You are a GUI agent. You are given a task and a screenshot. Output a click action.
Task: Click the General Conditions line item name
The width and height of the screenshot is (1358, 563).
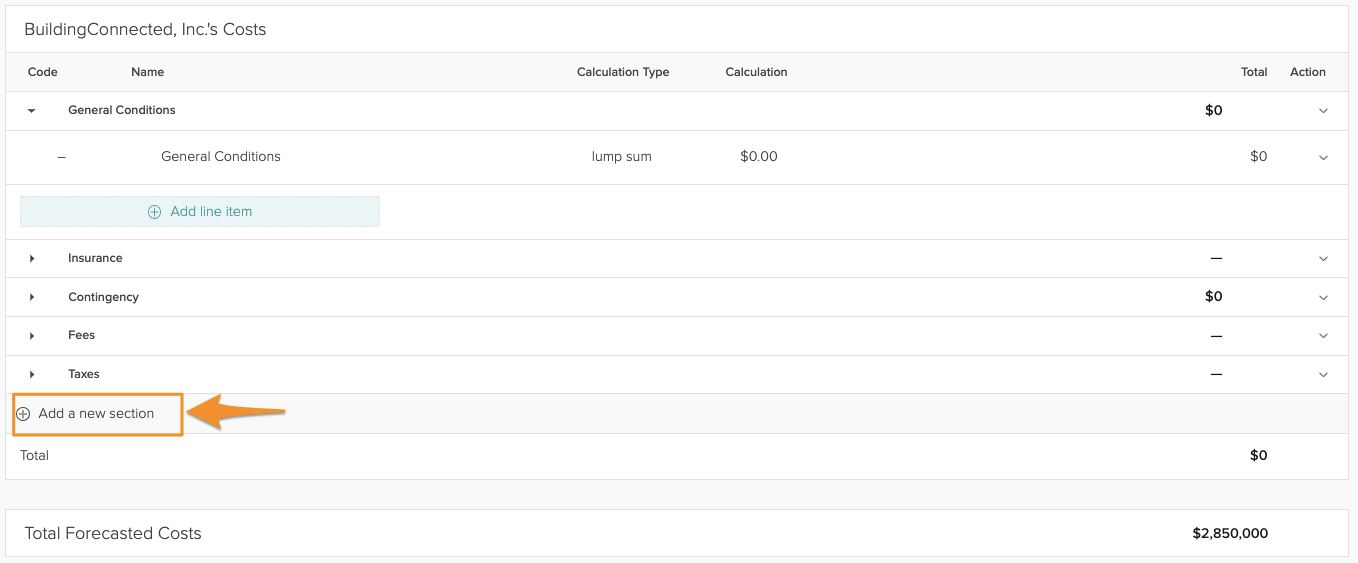[x=220, y=157]
